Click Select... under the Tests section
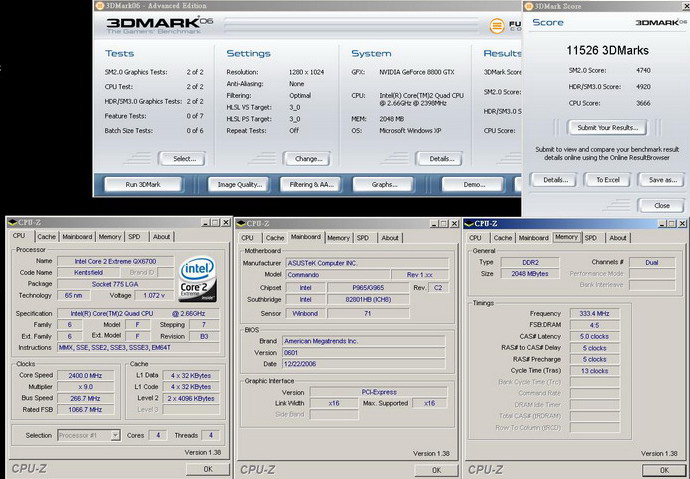 (x=184, y=158)
